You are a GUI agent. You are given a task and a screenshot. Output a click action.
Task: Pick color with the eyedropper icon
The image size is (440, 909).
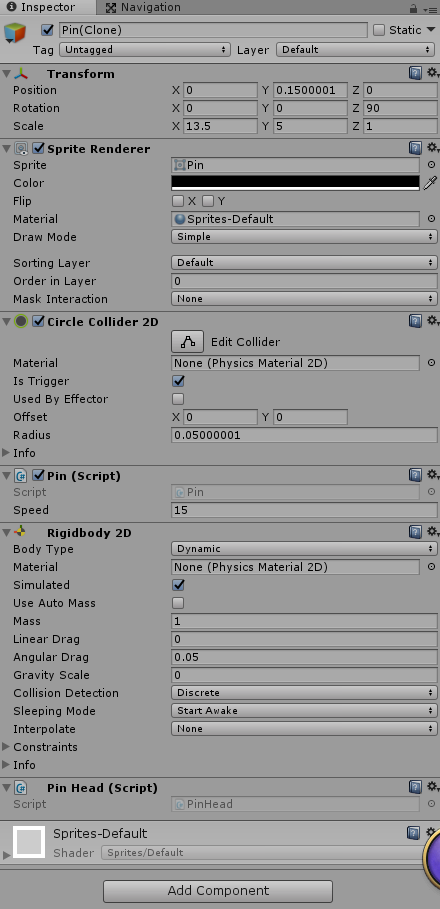[x=430, y=183]
